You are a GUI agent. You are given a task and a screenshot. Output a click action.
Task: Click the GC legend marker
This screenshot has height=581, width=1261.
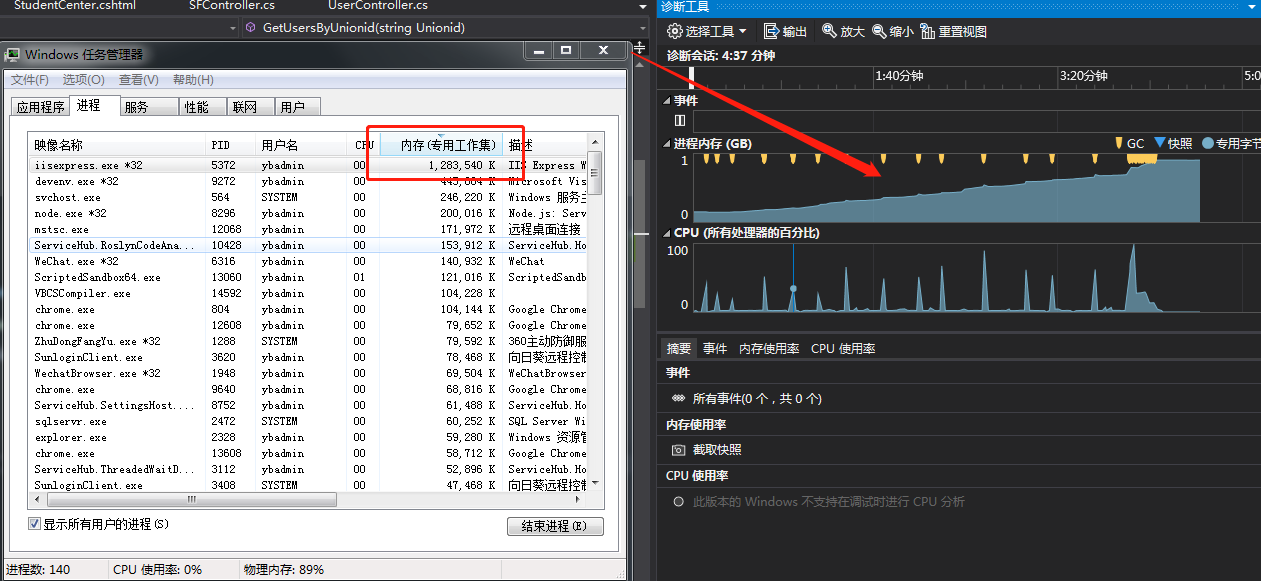(x=1119, y=144)
